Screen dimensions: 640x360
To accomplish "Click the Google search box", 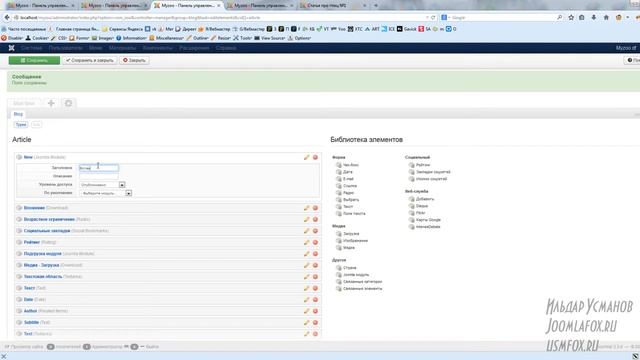I will [x=502, y=18].
